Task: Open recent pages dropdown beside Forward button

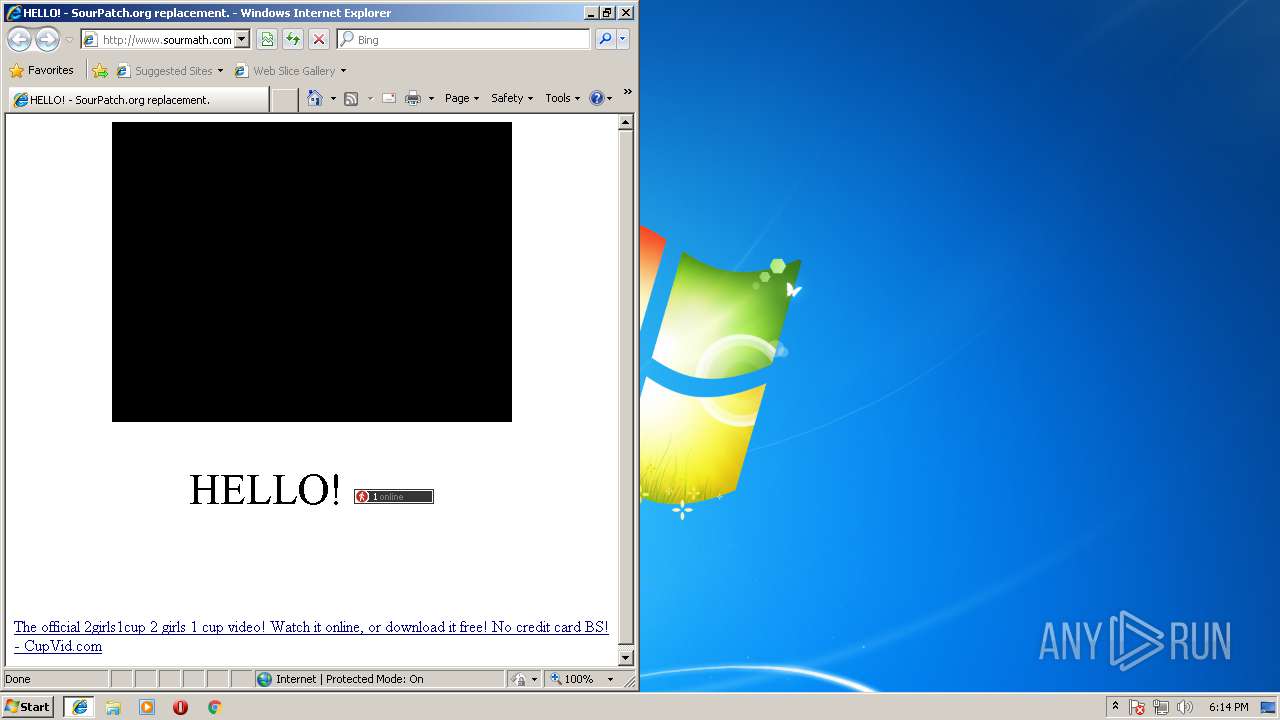Action: coord(69,40)
